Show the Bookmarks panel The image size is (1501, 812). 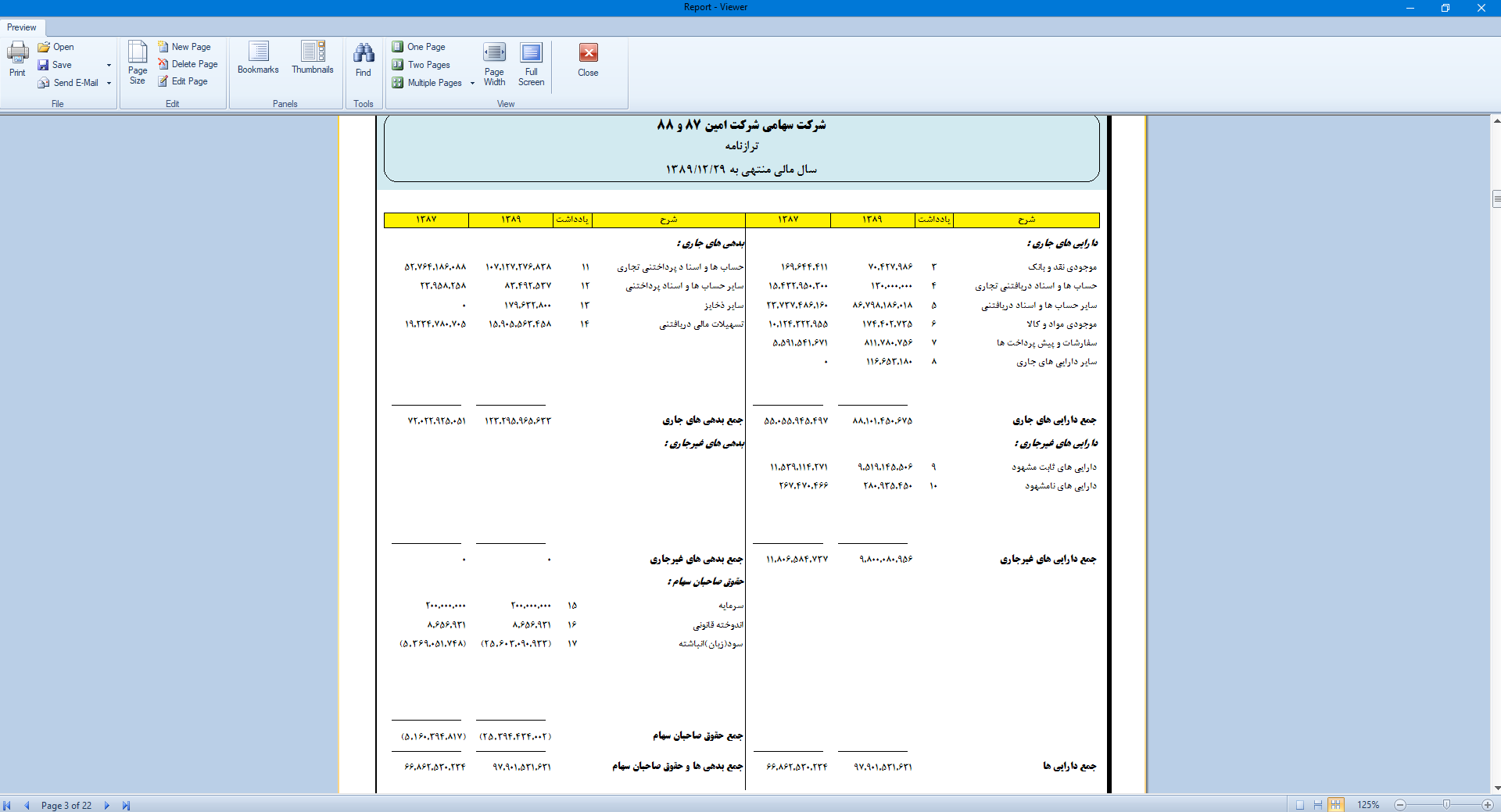click(258, 58)
